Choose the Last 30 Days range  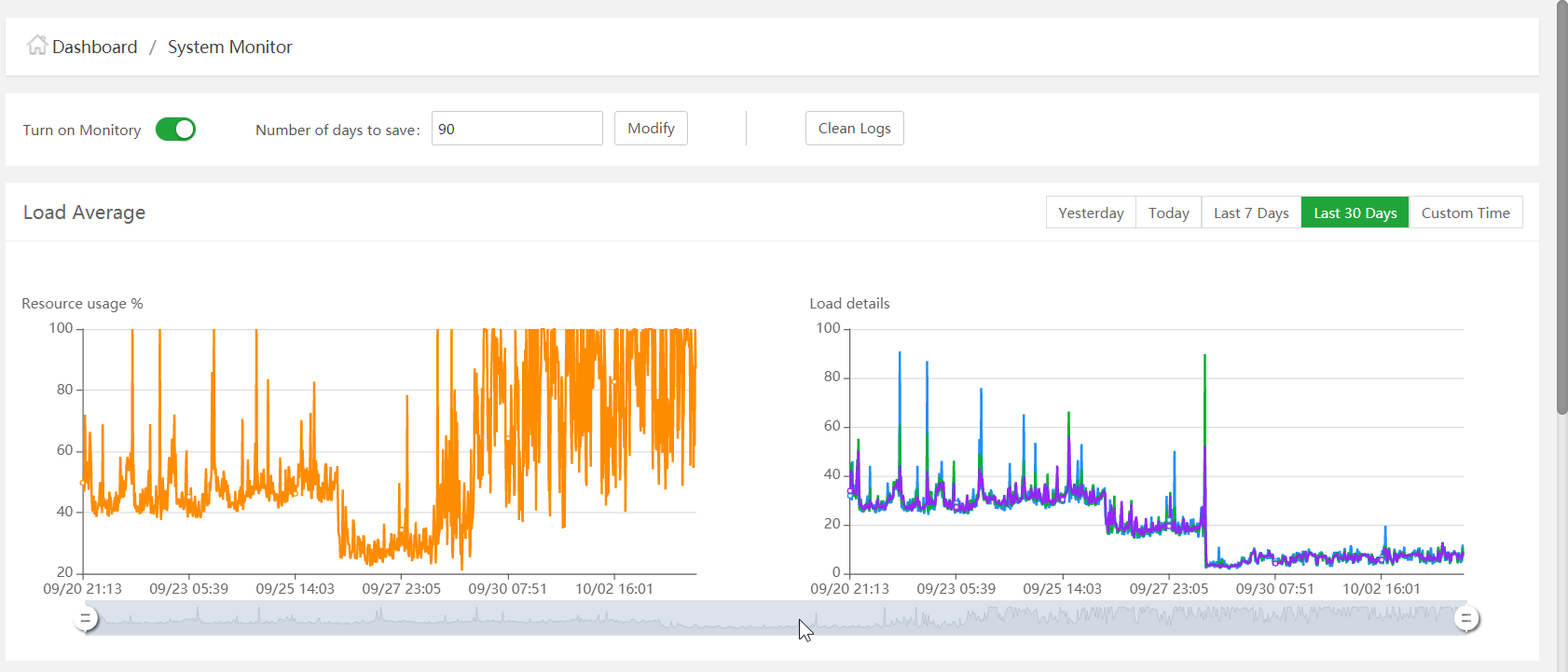pos(1355,213)
